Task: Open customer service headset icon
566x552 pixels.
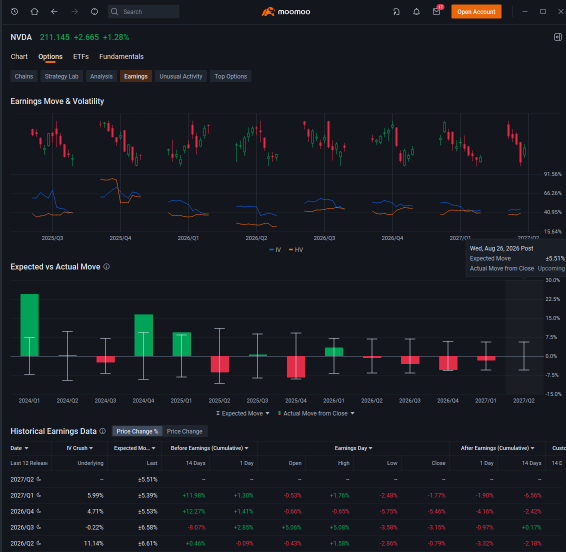Action: click(396, 12)
